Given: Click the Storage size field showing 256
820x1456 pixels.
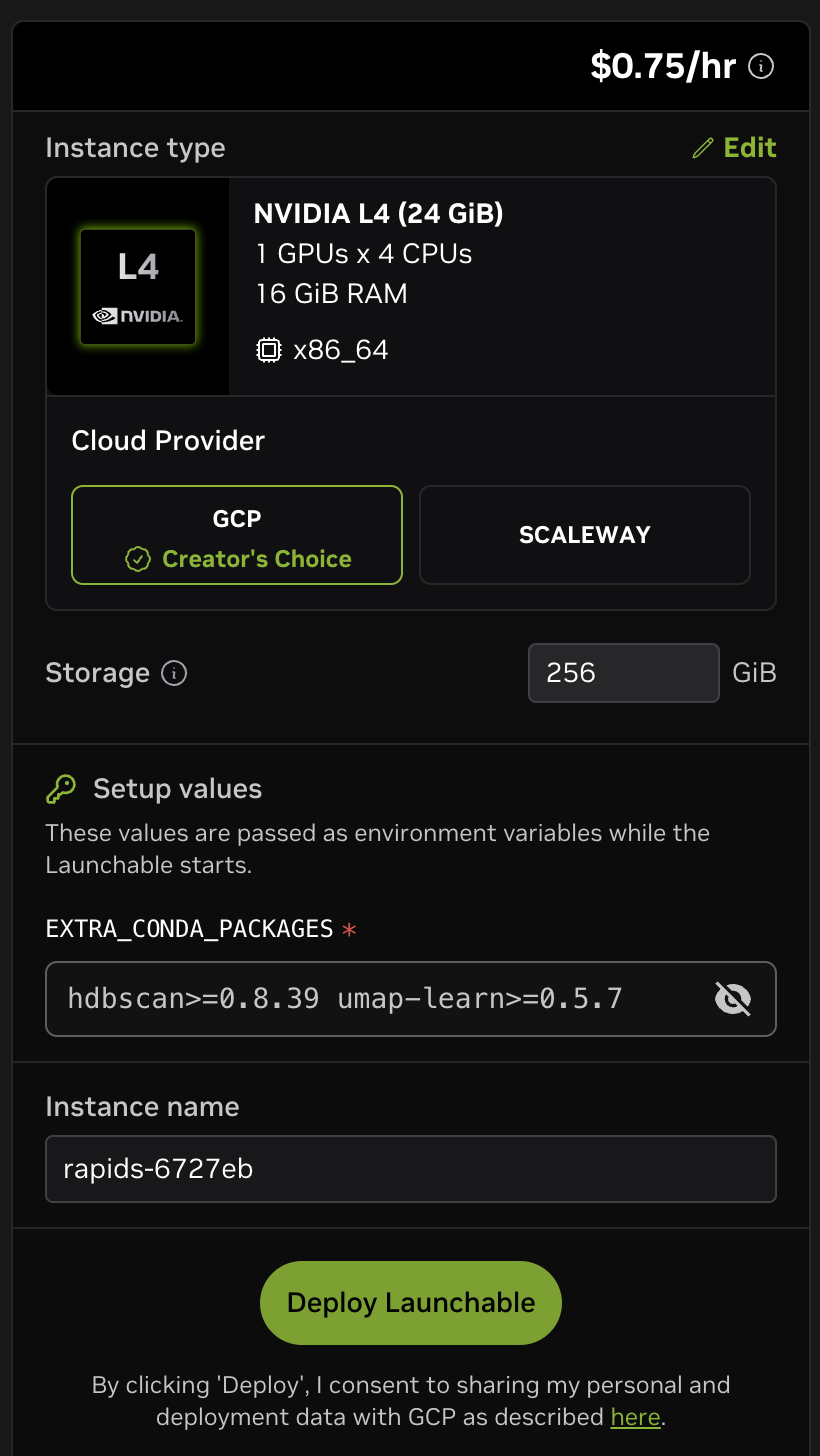Looking at the screenshot, I should point(624,673).
